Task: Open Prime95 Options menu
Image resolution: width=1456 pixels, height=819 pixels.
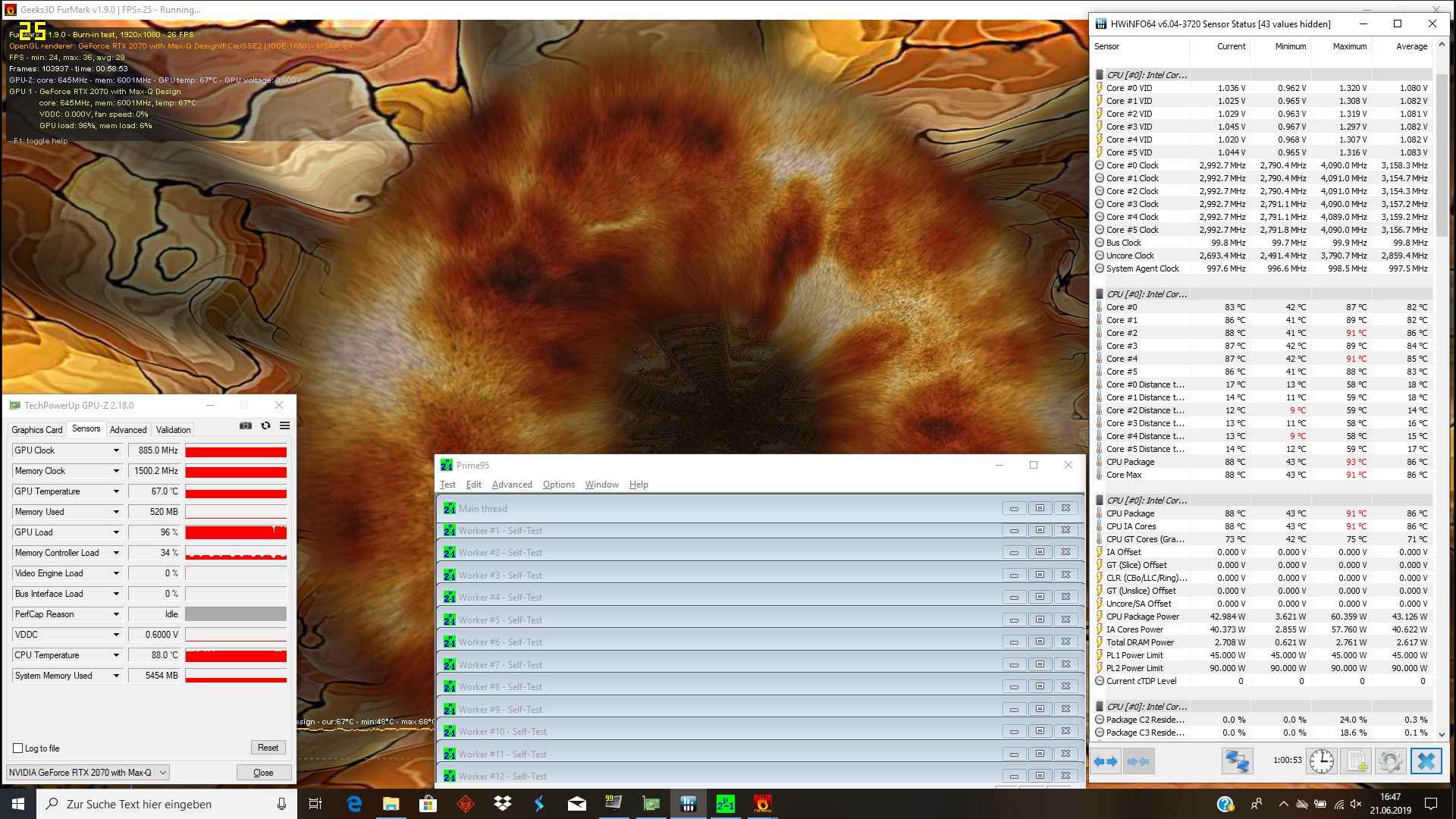Action: [x=558, y=485]
